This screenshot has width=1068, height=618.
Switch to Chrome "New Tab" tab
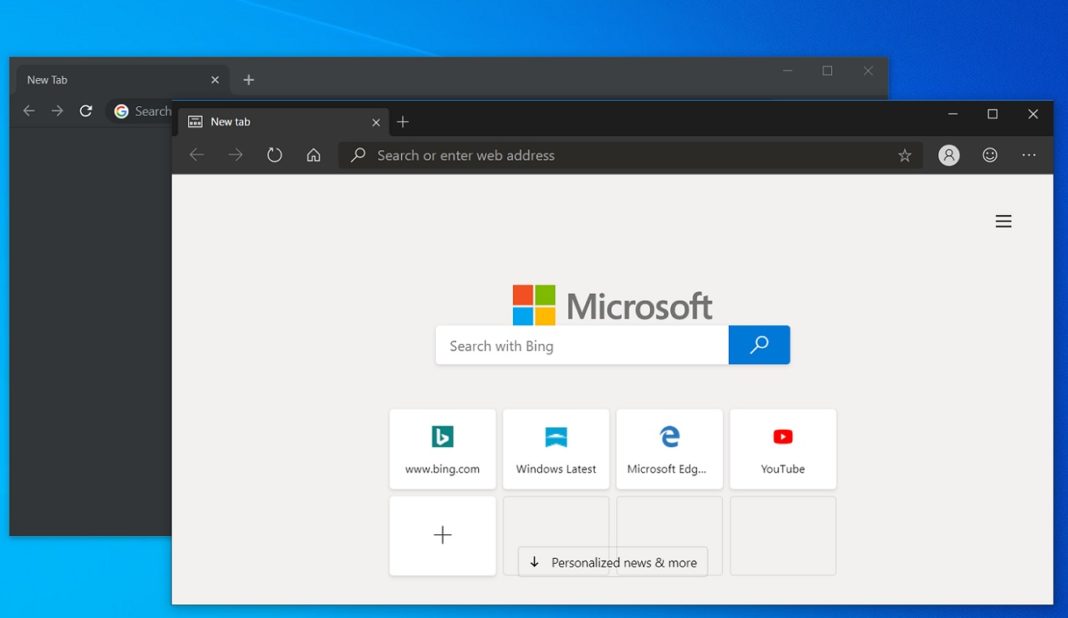point(110,80)
